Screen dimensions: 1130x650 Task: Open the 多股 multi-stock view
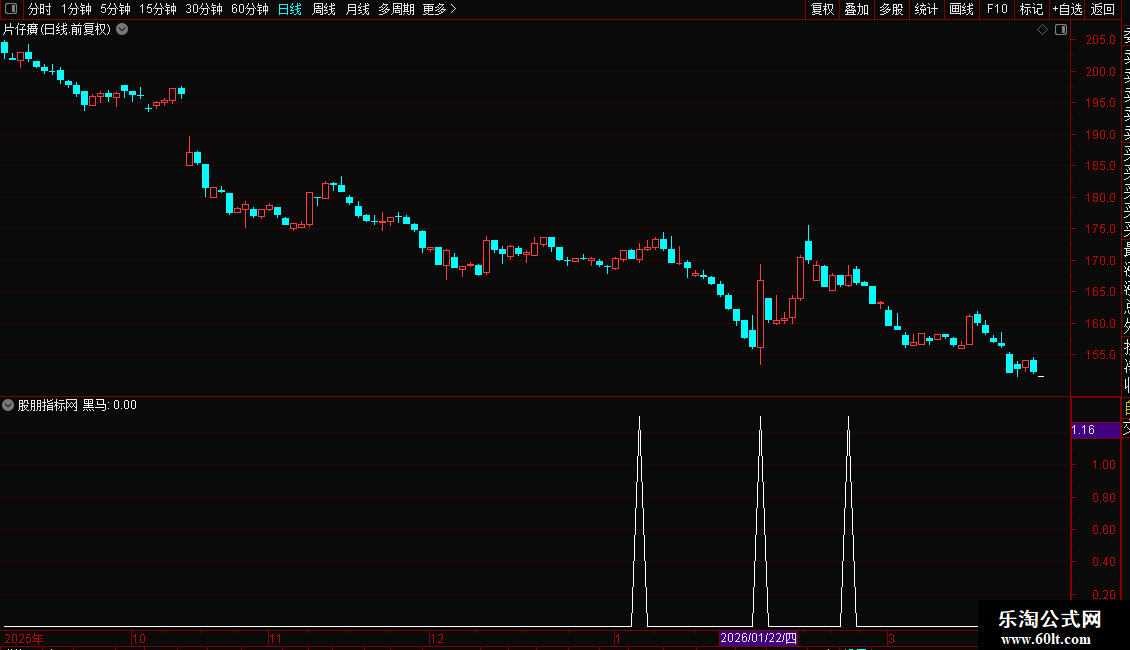(891, 9)
